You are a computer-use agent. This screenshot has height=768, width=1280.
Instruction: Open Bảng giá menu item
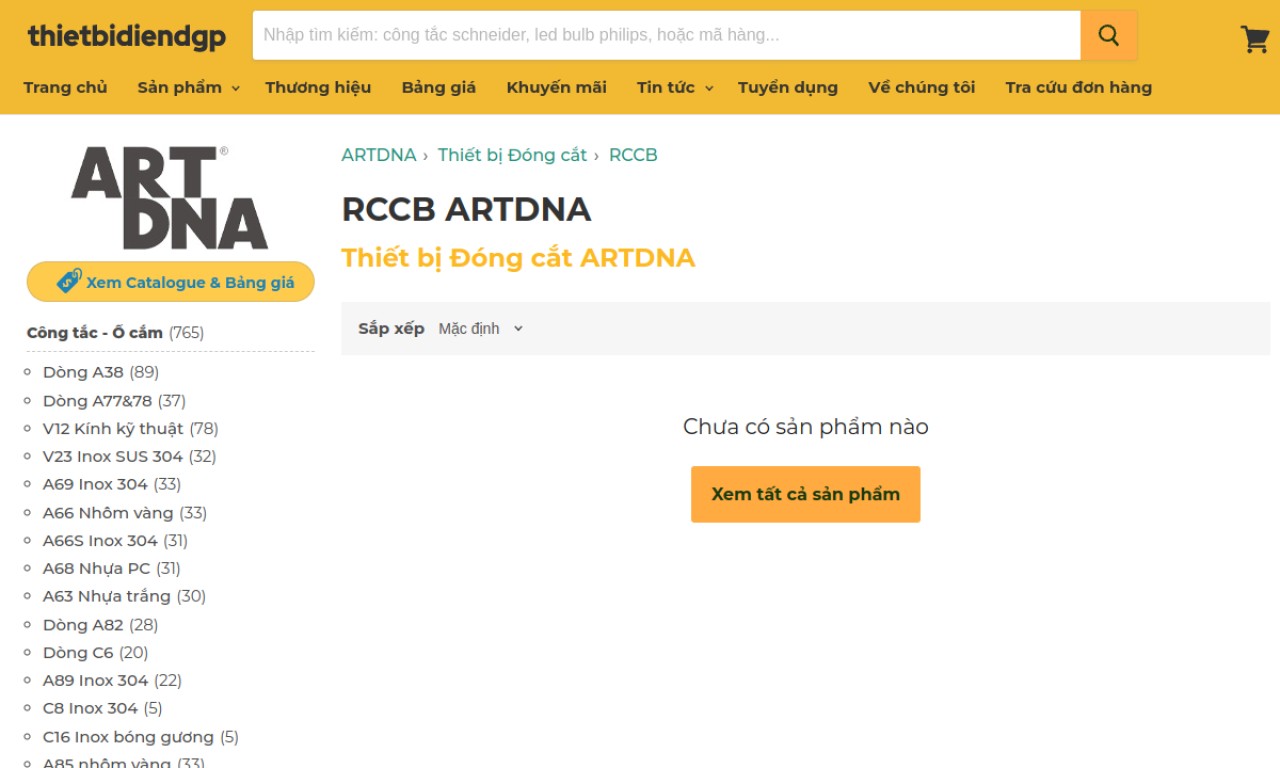pyautogui.click(x=439, y=87)
